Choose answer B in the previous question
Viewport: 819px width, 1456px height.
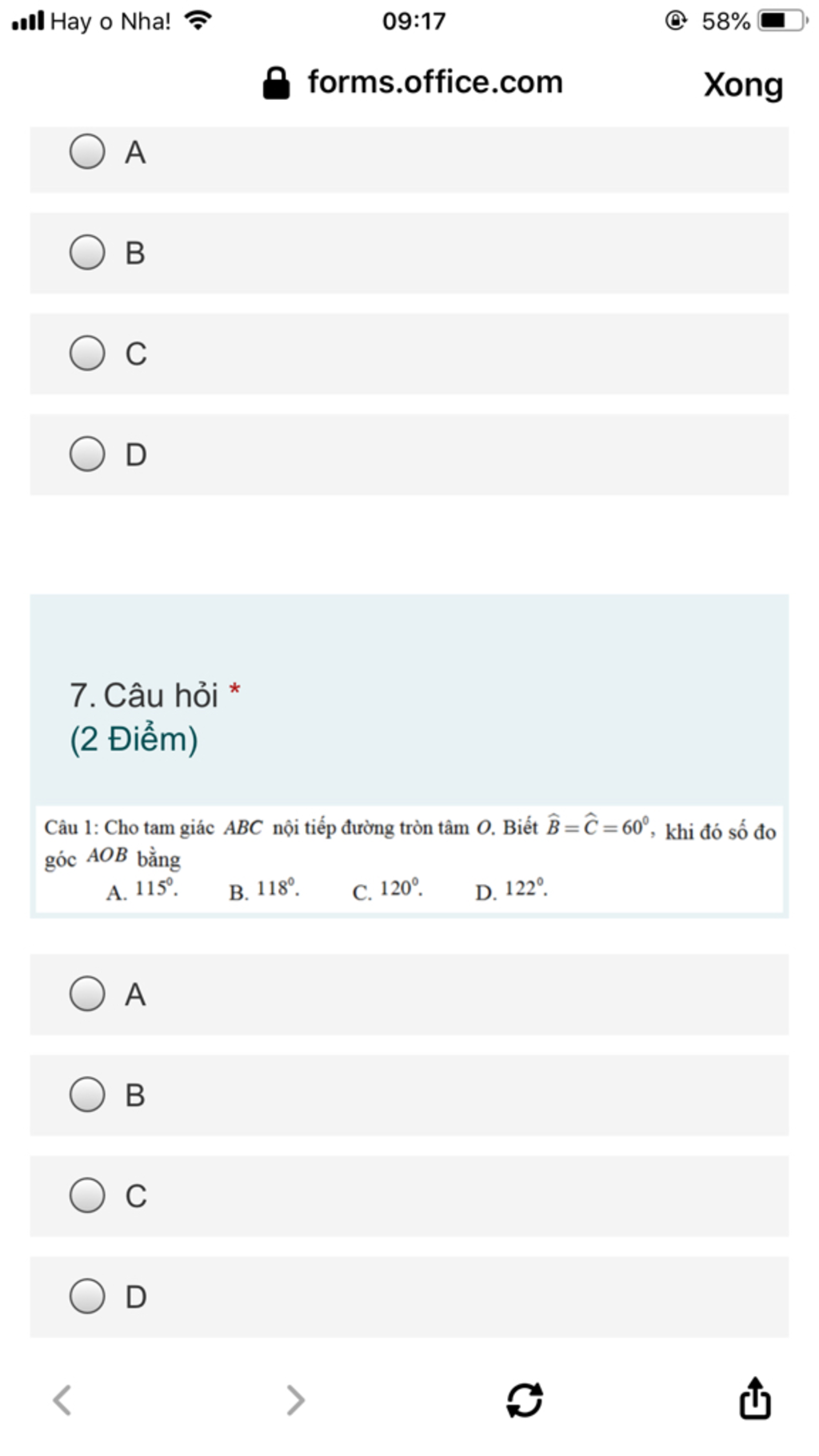coord(409,253)
